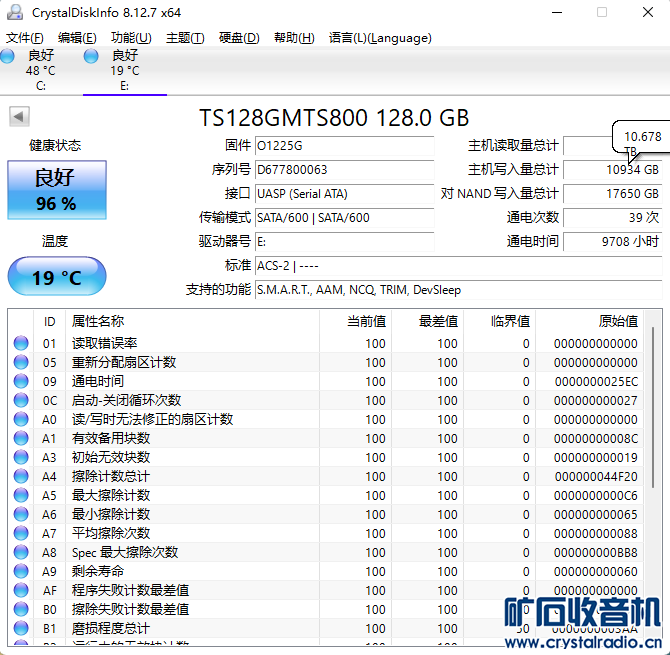This screenshot has height=655, width=670.
Task: Click the 固件 firmware field O1225G
Action: 344,146
